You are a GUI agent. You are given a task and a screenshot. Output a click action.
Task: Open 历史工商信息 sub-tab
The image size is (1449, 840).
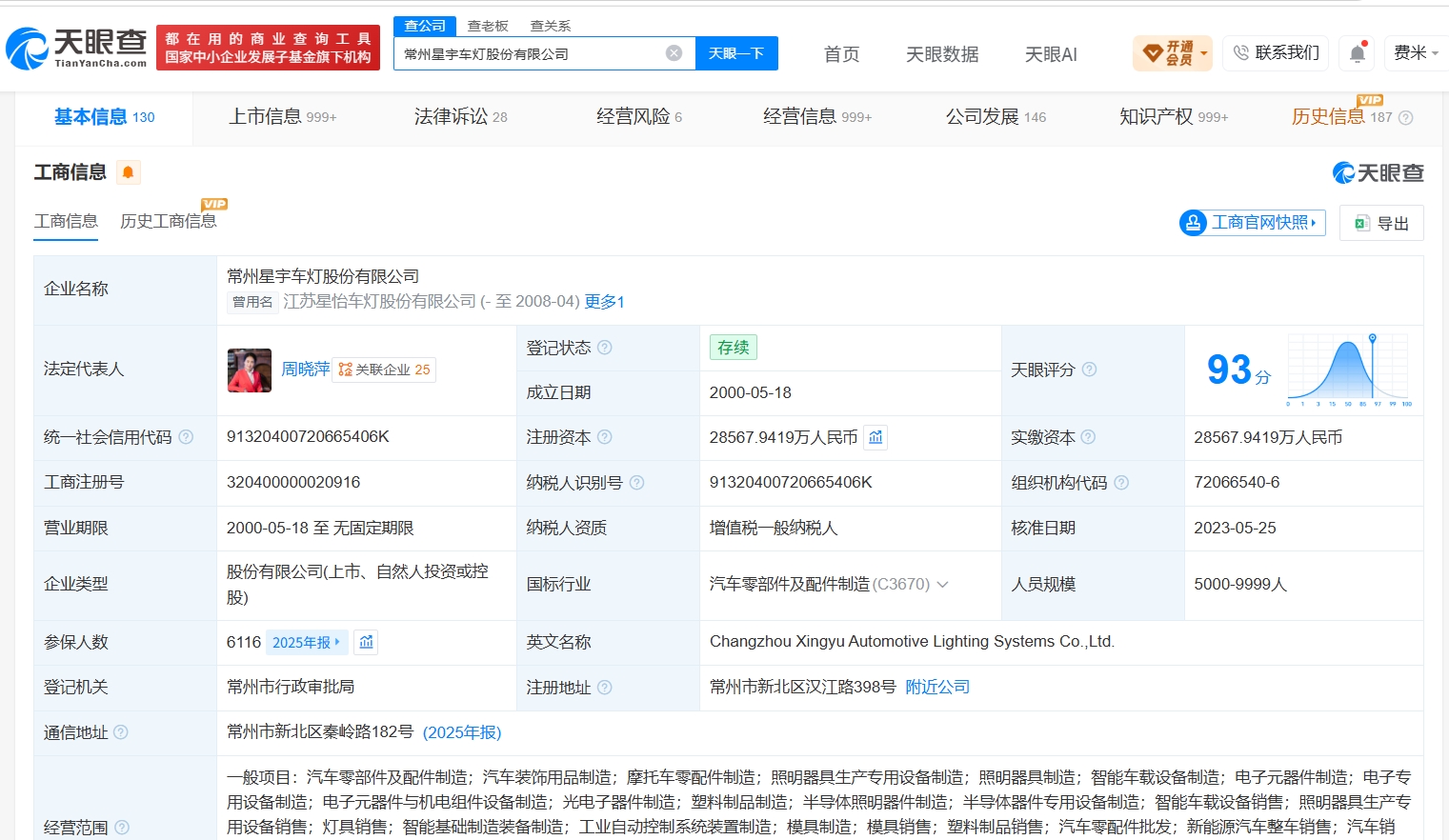pos(169,222)
